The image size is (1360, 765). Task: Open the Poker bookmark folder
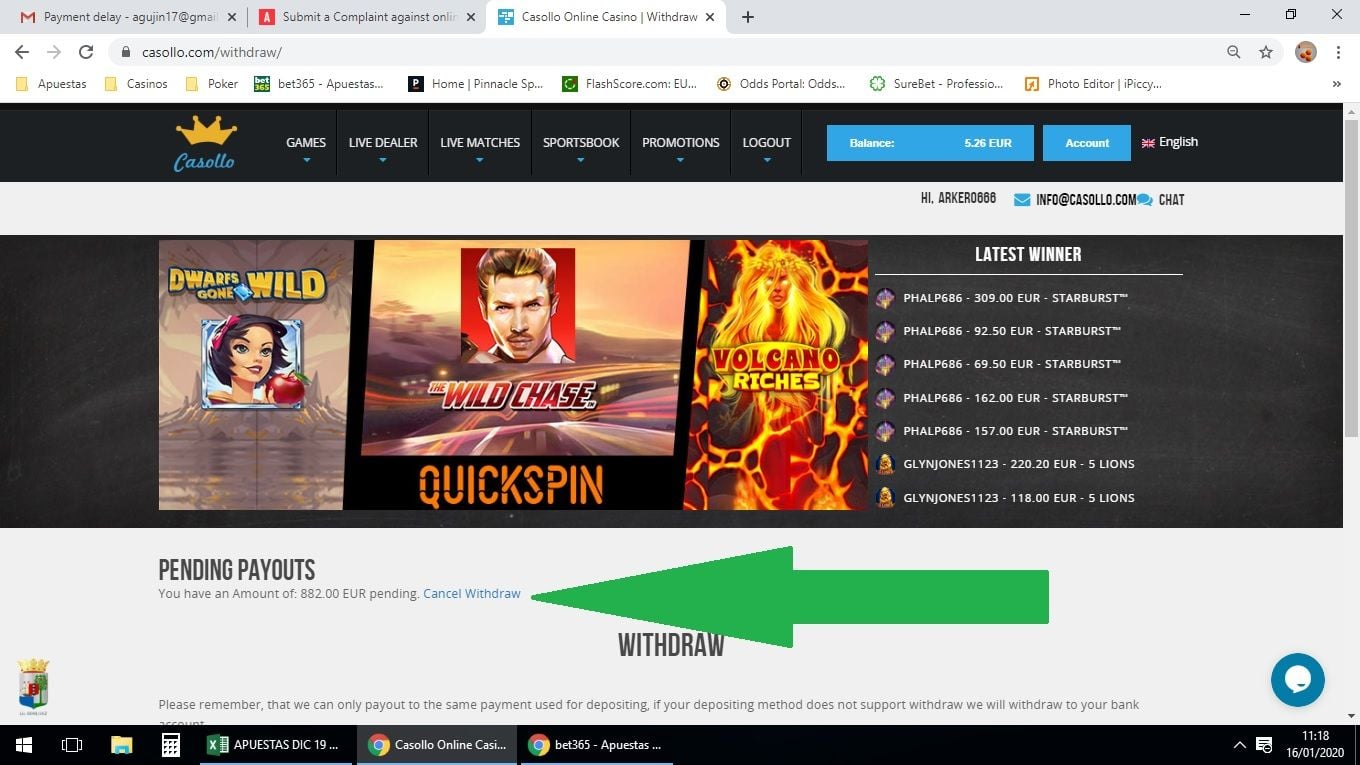(212, 84)
